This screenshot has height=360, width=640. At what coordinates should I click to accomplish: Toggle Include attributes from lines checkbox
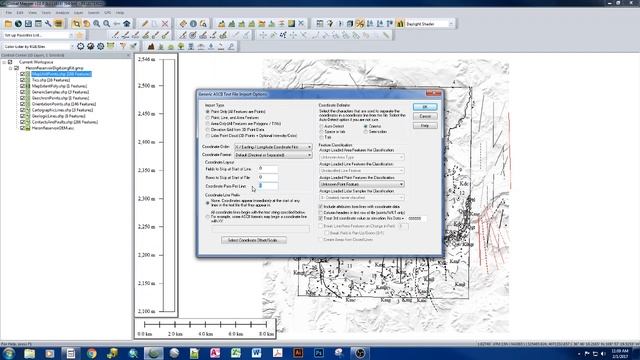[x=321, y=207]
